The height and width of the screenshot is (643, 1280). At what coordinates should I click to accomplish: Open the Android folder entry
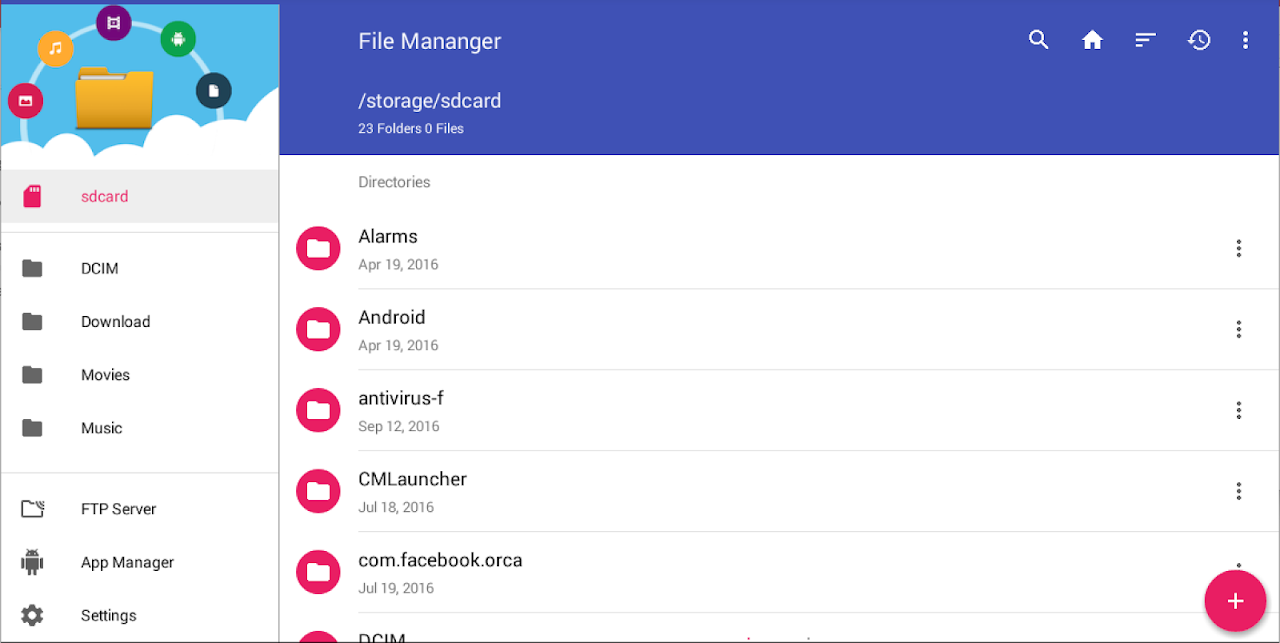[x=391, y=317]
